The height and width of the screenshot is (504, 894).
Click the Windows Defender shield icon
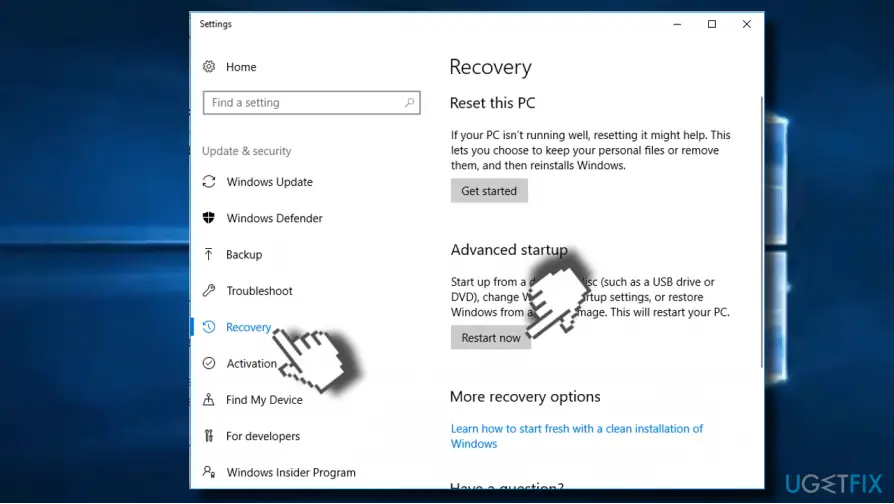[209, 218]
